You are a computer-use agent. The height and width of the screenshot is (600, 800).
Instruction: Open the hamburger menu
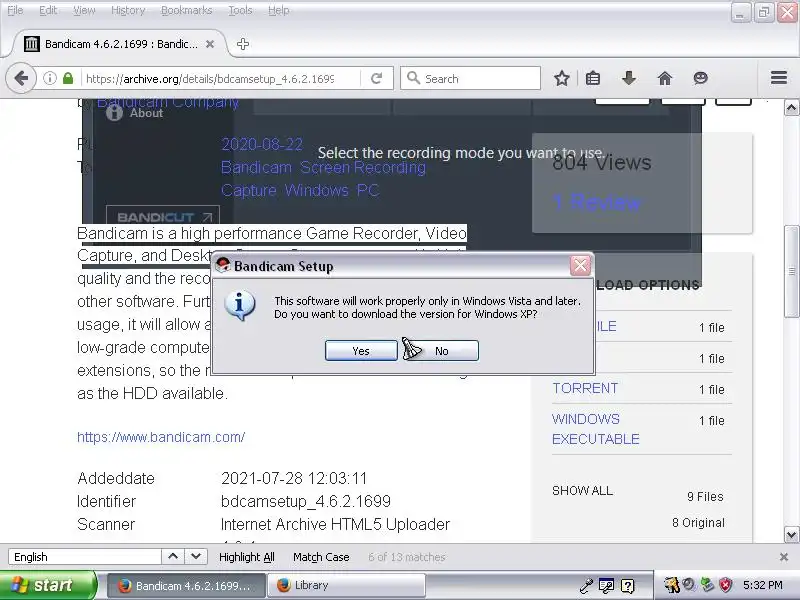click(x=779, y=78)
